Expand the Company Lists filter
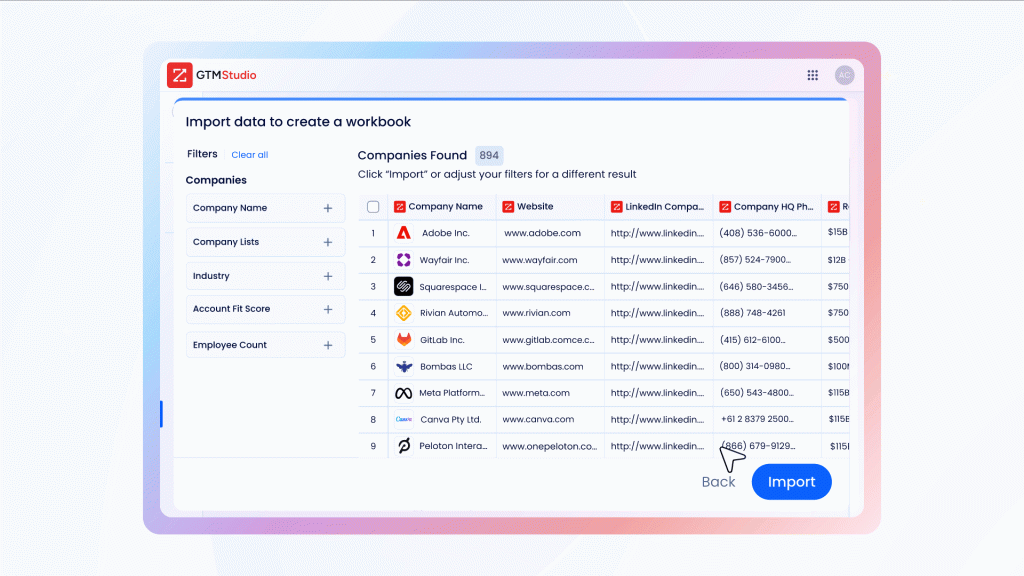Screen dimensions: 1024x576 click(x=327, y=242)
